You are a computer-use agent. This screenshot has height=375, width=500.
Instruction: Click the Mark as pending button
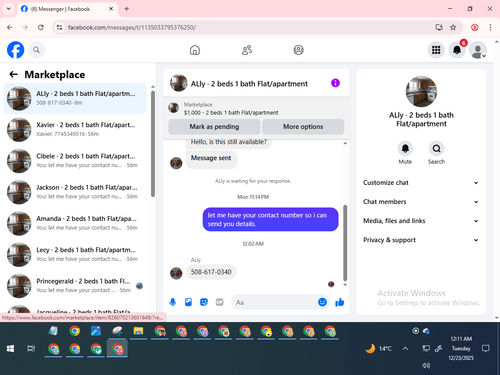(x=214, y=127)
